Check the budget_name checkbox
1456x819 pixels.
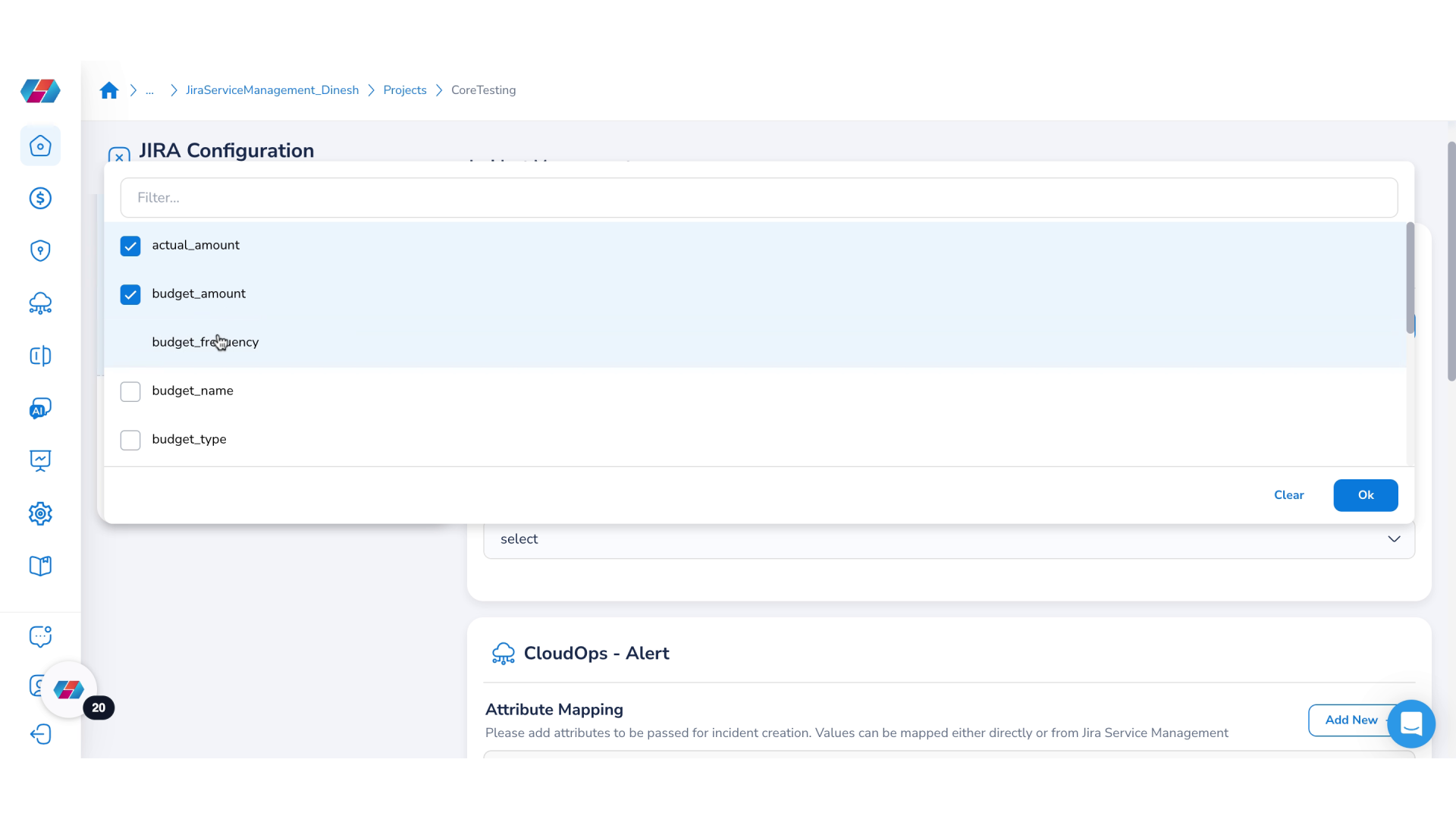pos(130,391)
